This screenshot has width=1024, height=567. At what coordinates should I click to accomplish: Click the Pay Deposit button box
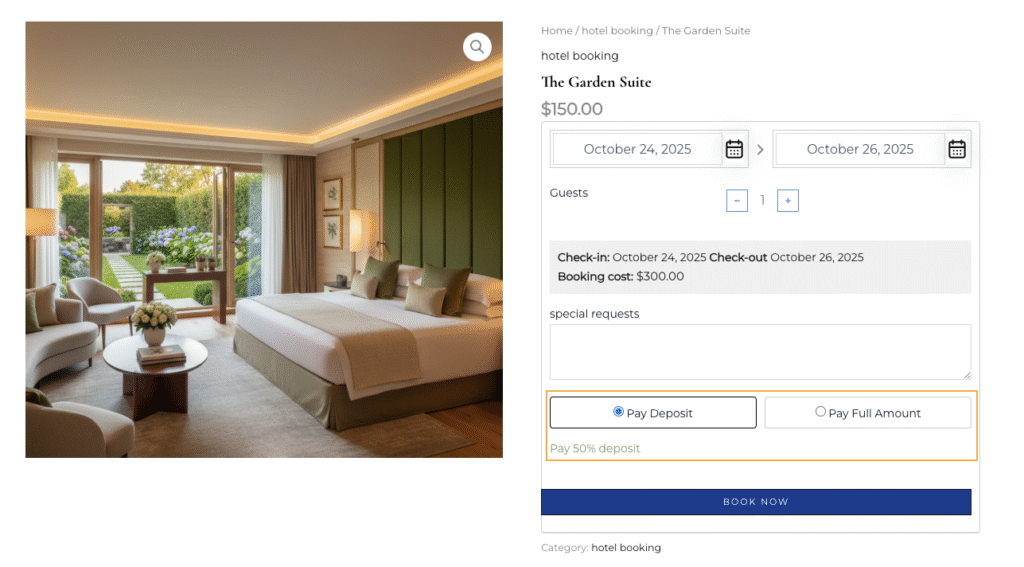point(653,412)
